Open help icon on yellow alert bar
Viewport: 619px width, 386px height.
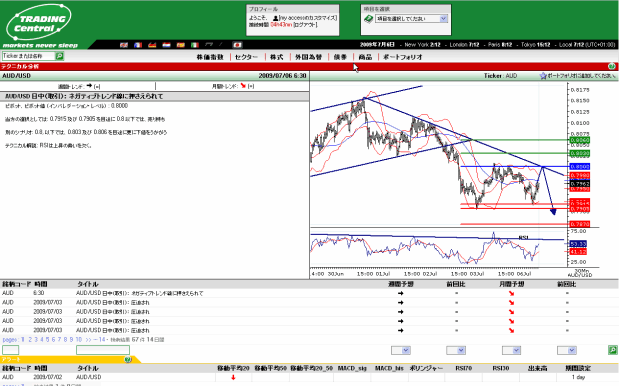pos(128,360)
